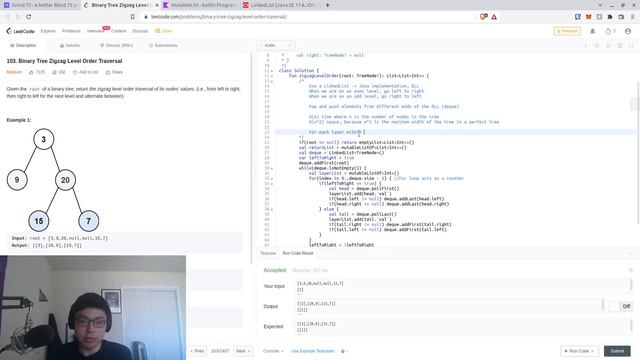
Task: Click the browser wallet icon
Action: [x=621, y=17]
